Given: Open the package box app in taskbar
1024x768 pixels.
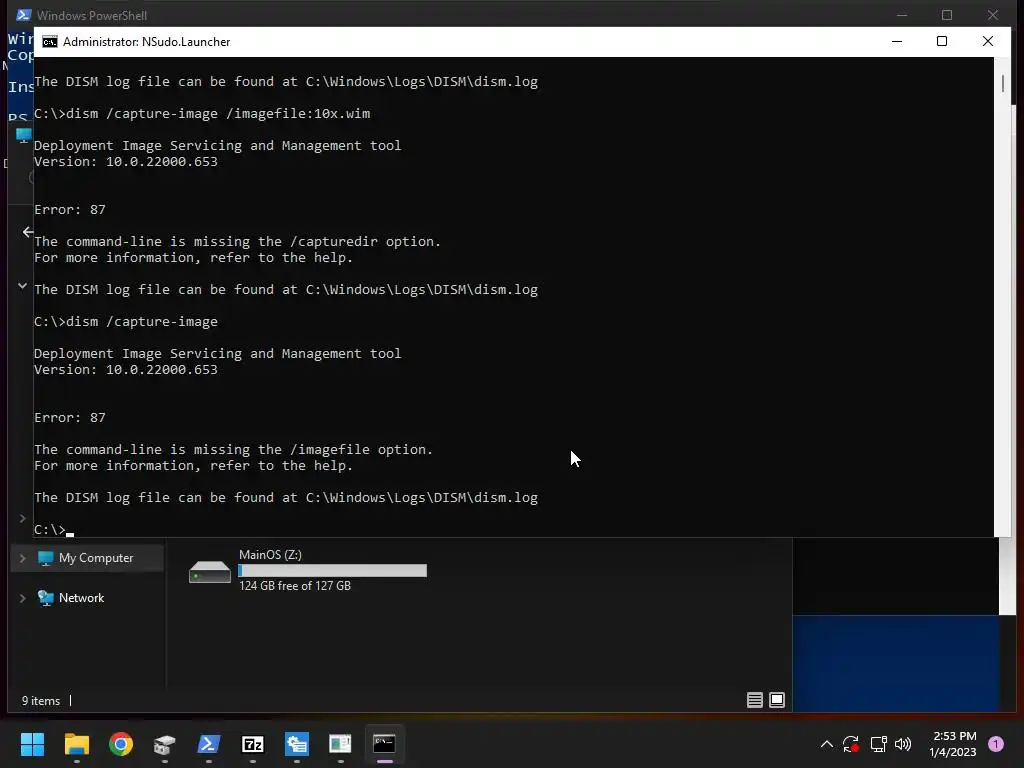Looking at the screenshot, I should [x=165, y=744].
